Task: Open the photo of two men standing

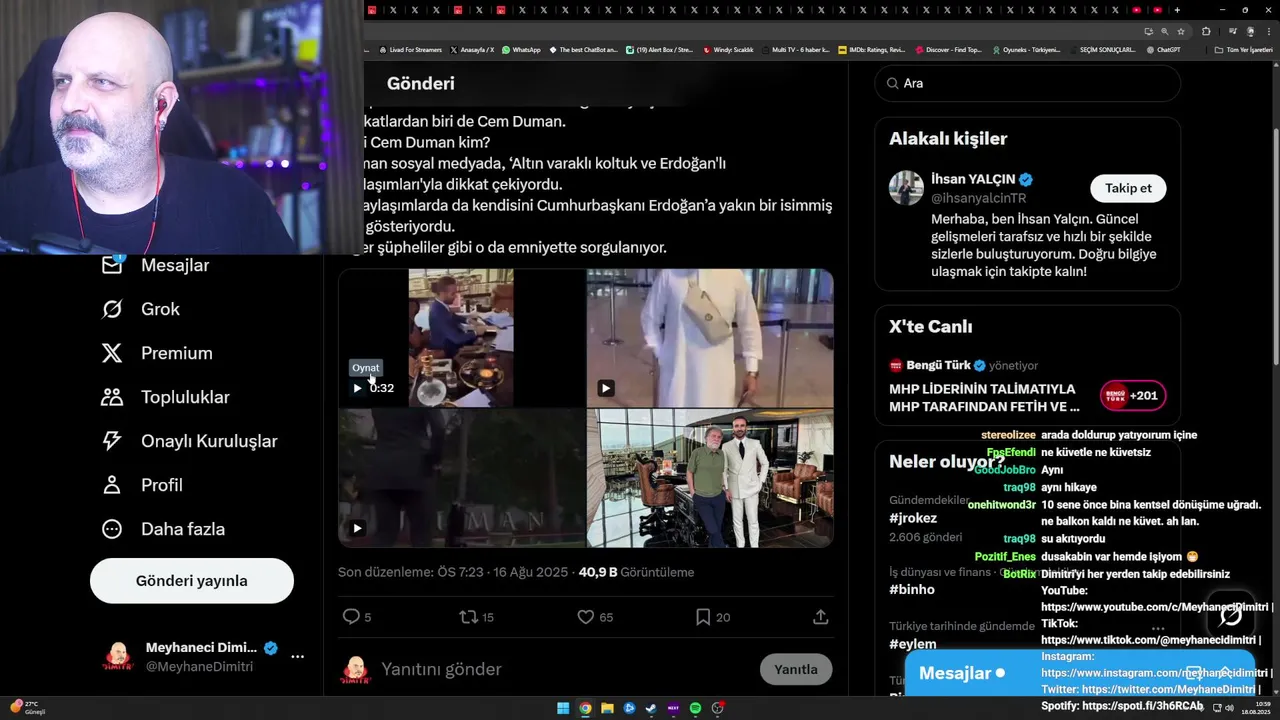Action: (710, 478)
